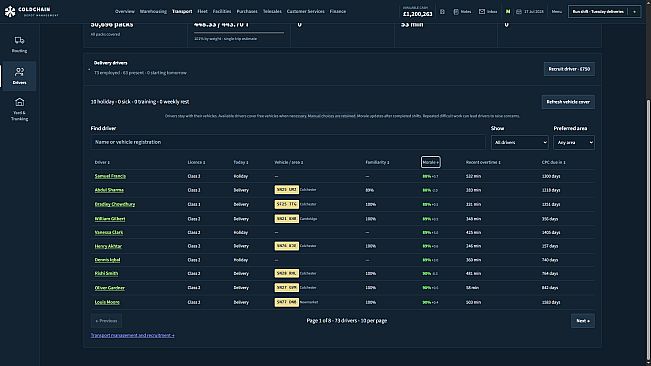Viewport: 651px width, 366px height.
Task: Go to the Overview tab
Action: [125, 12]
